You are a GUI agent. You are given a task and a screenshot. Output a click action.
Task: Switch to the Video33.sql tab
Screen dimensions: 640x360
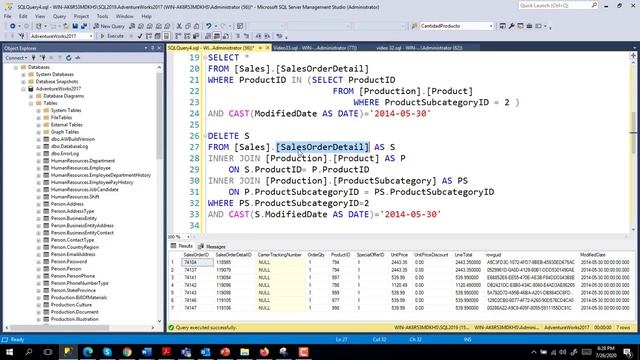315,48
